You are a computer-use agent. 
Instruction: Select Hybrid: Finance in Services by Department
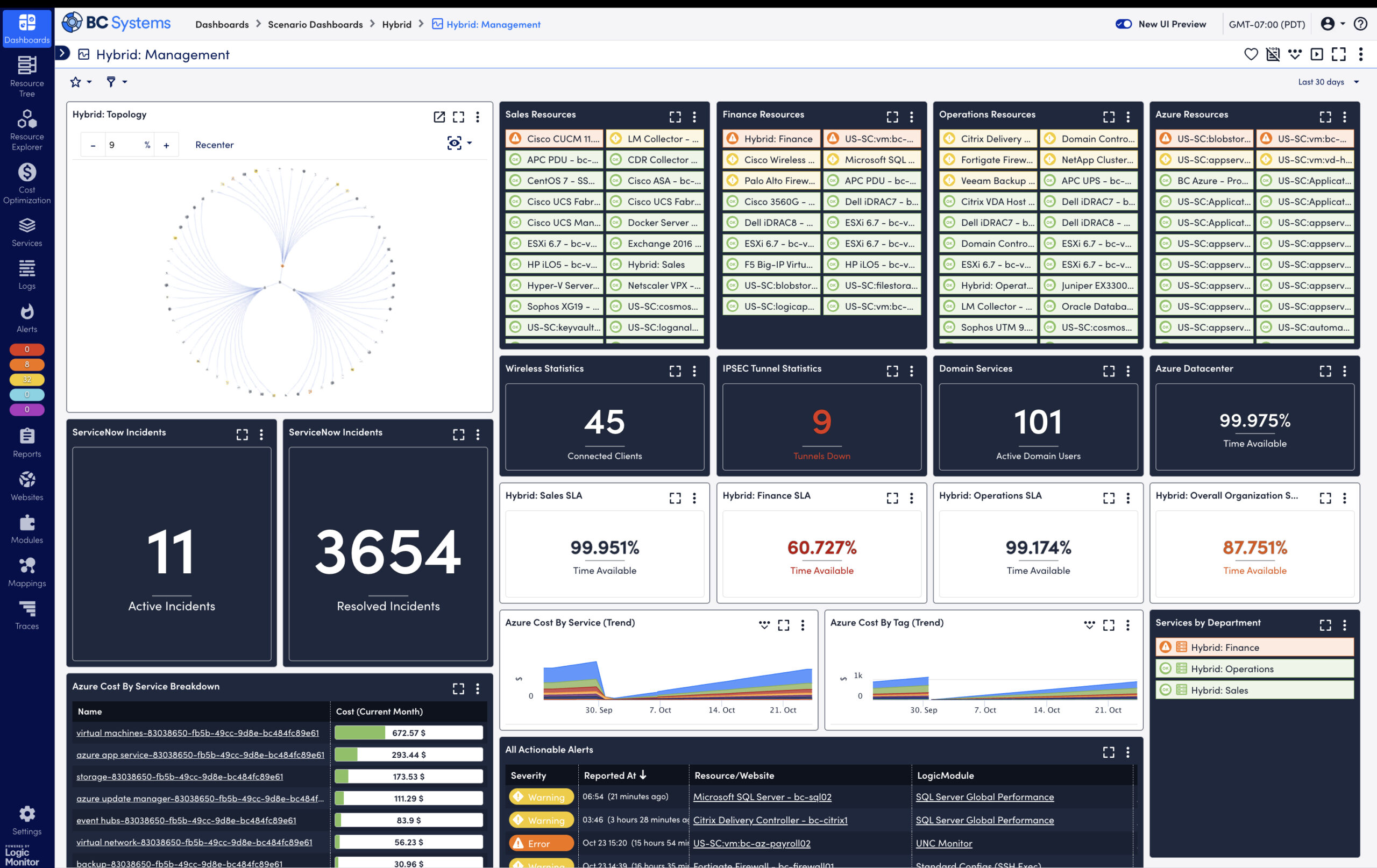coord(1254,648)
